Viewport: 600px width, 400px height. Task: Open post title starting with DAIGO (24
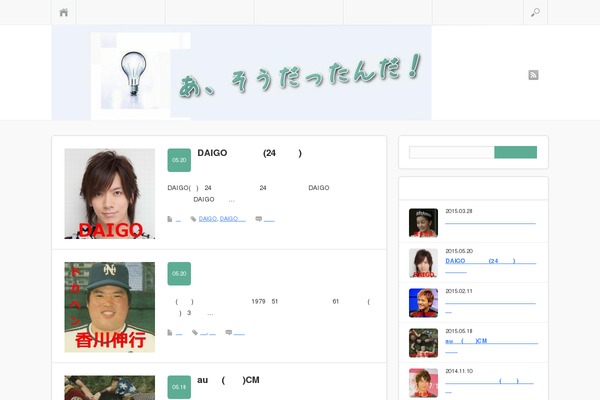249,153
